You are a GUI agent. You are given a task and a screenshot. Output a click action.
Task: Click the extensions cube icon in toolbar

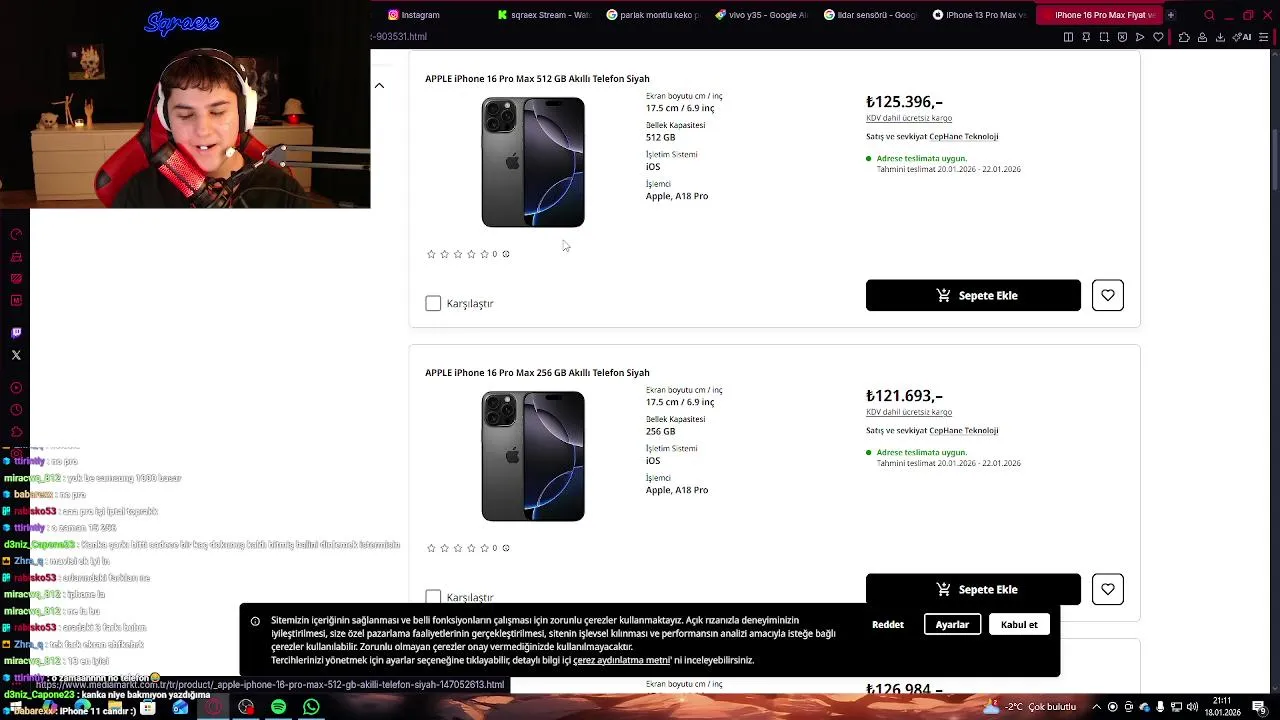tap(1184, 37)
